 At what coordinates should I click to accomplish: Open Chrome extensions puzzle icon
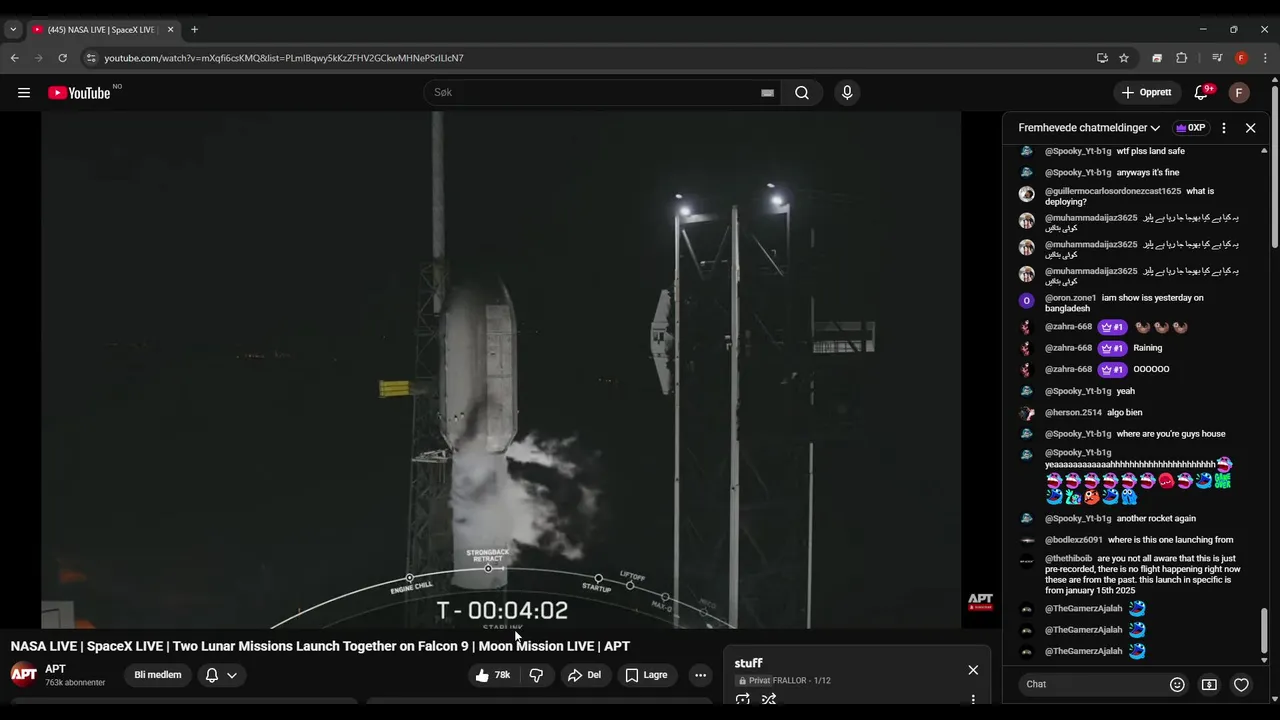click(x=1181, y=58)
